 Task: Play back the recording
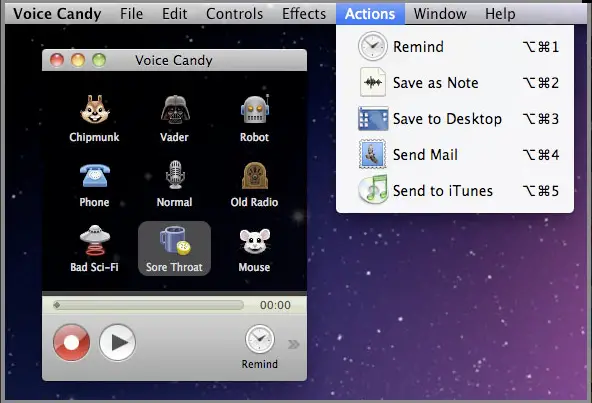[x=117, y=343]
